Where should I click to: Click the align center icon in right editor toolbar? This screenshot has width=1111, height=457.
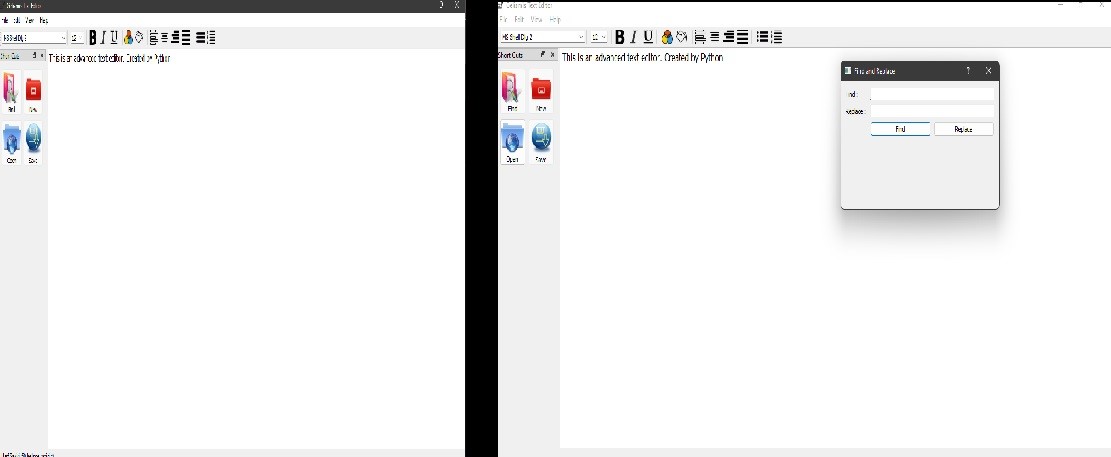[x=714, y=37]
